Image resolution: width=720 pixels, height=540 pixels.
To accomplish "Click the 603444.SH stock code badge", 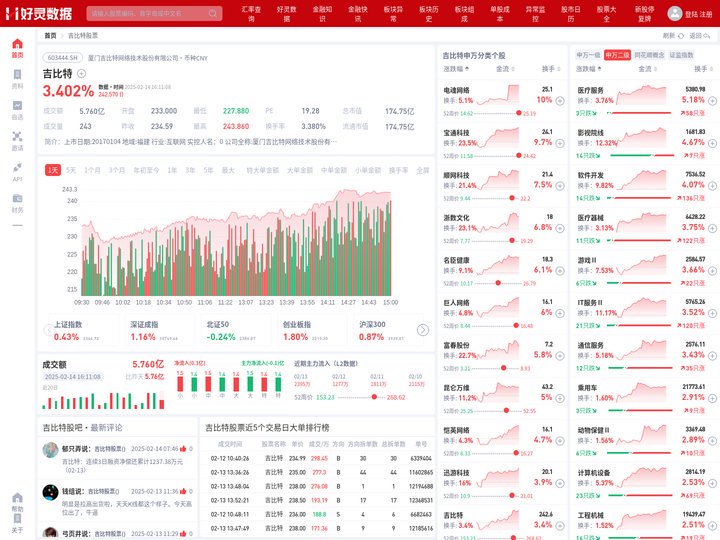I will tap(63, 58).
